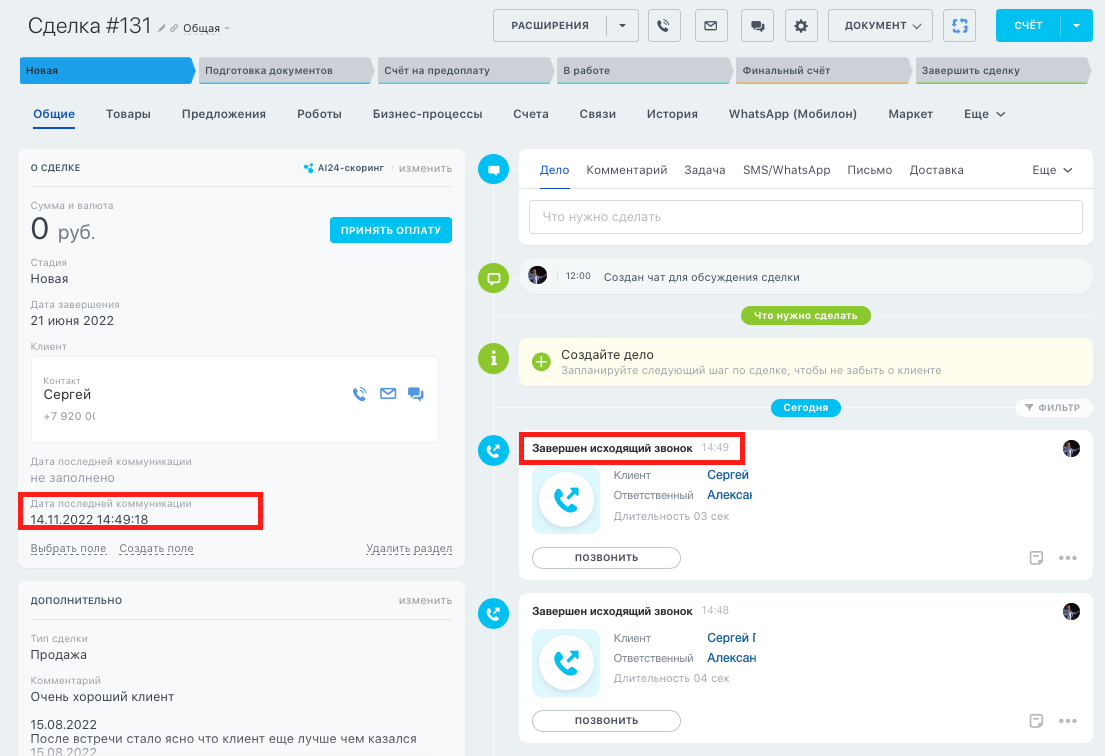Click the note icon on 14:48 call entry

point(1036,721)
